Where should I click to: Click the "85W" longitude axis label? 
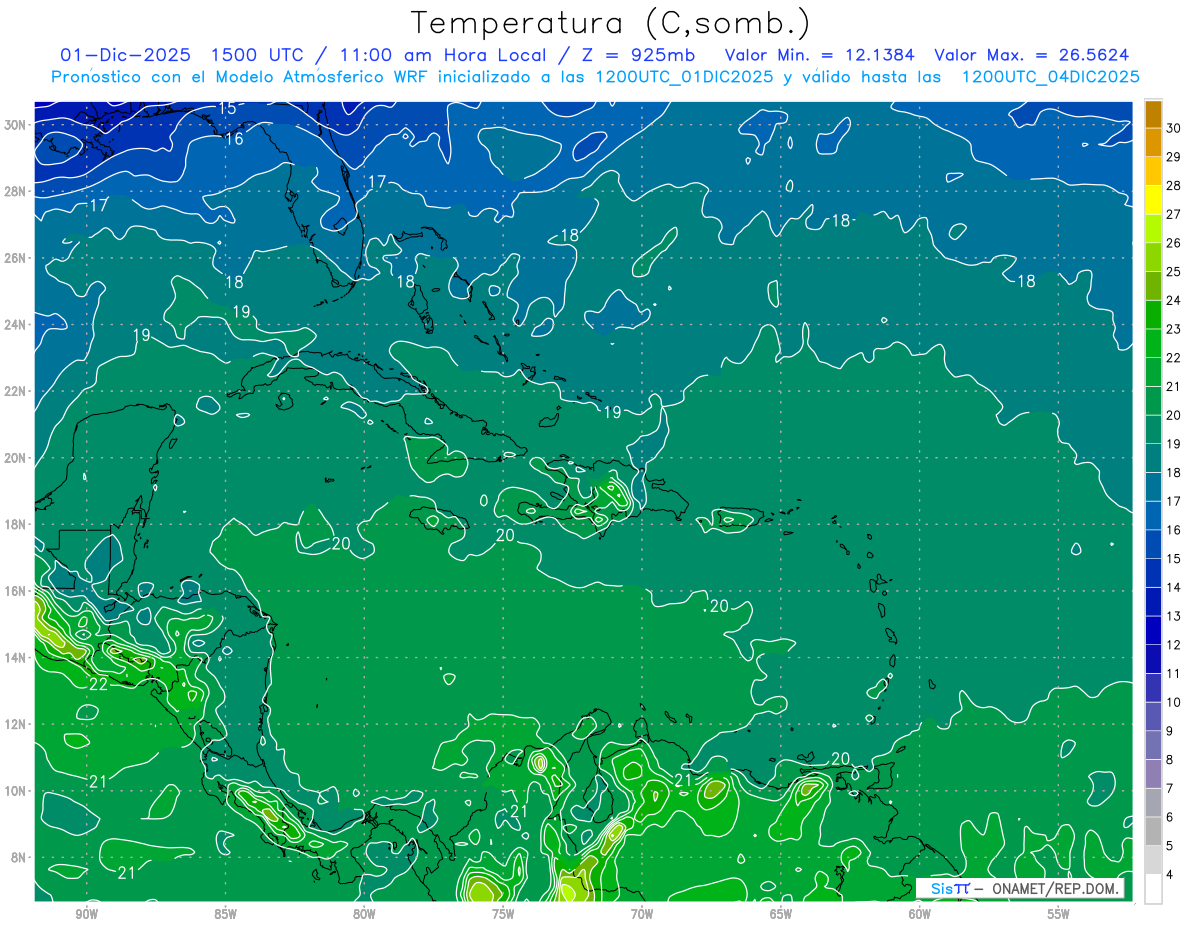coord(226,914)
